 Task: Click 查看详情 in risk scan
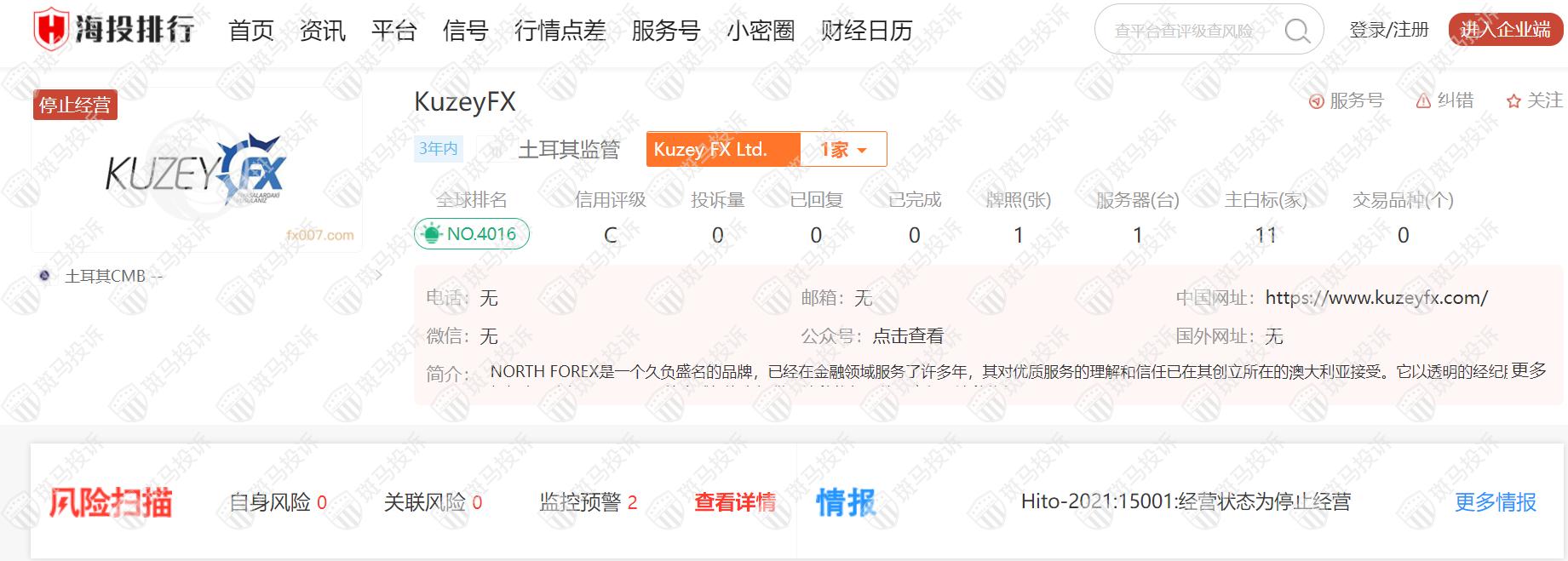pos(734,502)
